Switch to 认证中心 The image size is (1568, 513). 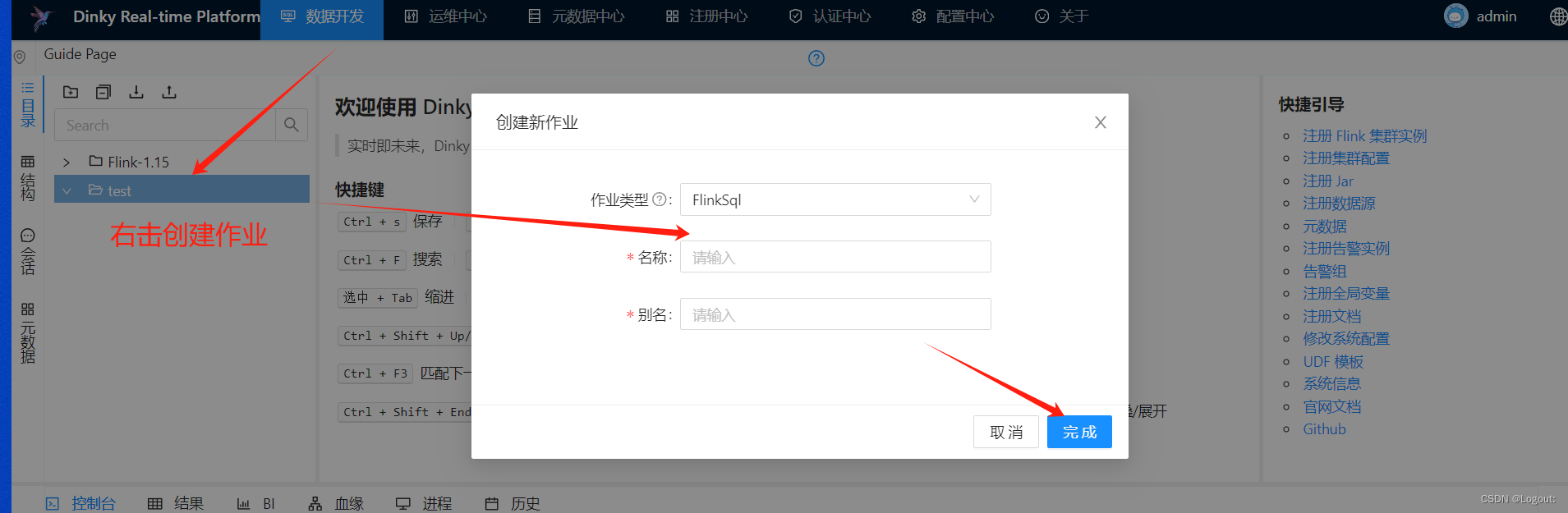tap(830, 16)
